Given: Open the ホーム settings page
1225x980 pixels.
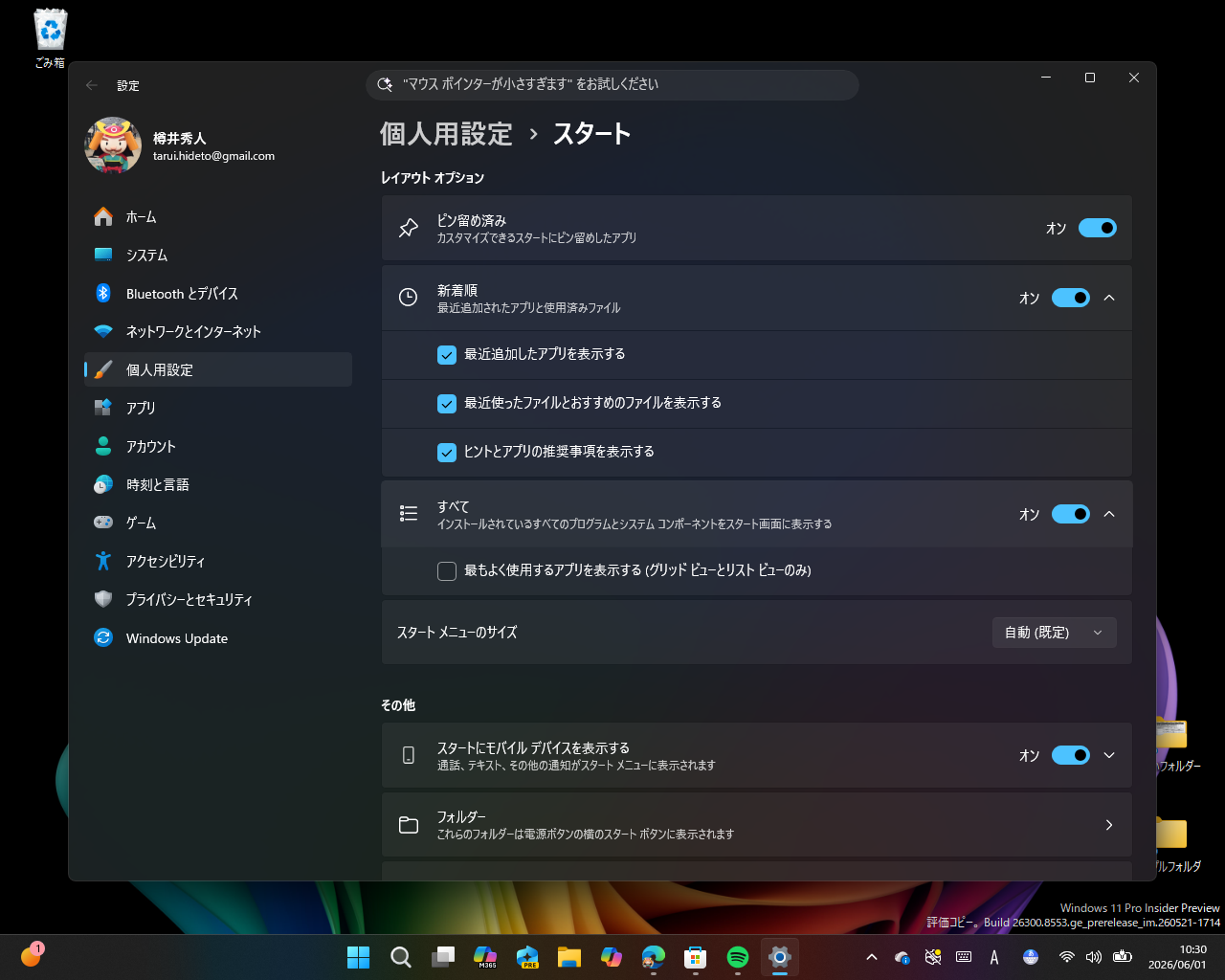Looking at the screenshot, I should (x=218, y=217).
